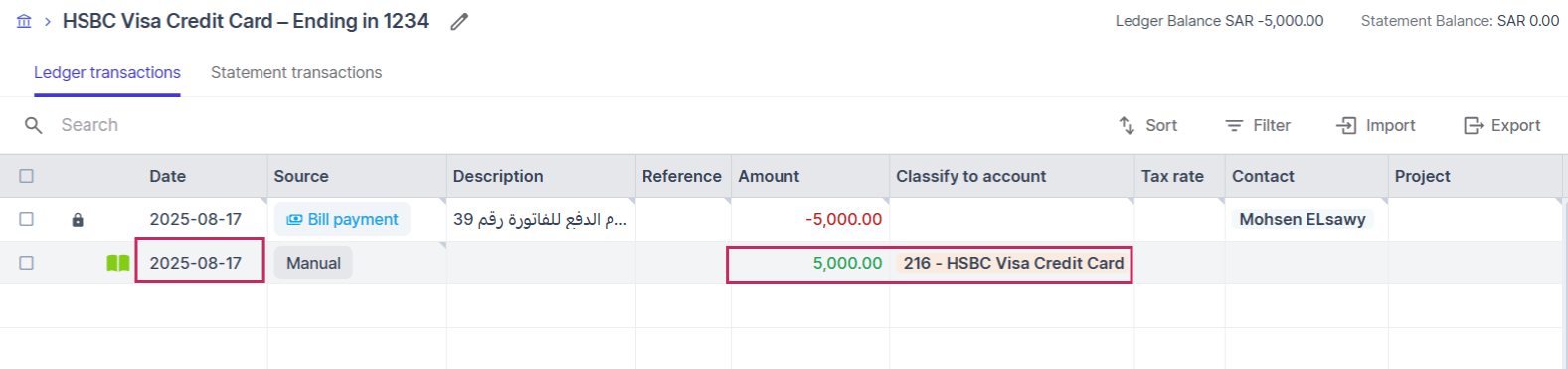Click the Amount column header
Viewport: 1568px width, 369px height.
pyautogui.click(x=769, y=176)
